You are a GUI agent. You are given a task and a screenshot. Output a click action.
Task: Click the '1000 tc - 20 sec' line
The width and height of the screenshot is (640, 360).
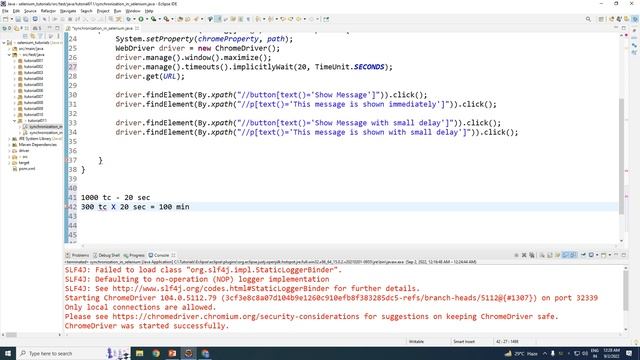pos(116,198)
